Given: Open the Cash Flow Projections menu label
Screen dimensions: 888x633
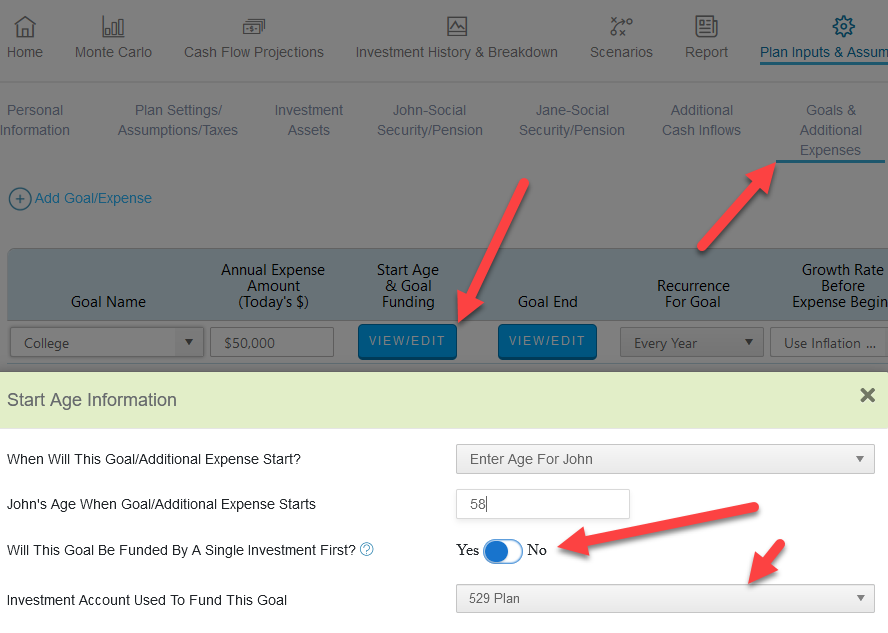Looking at the screenshot, I should coord(254,52).
